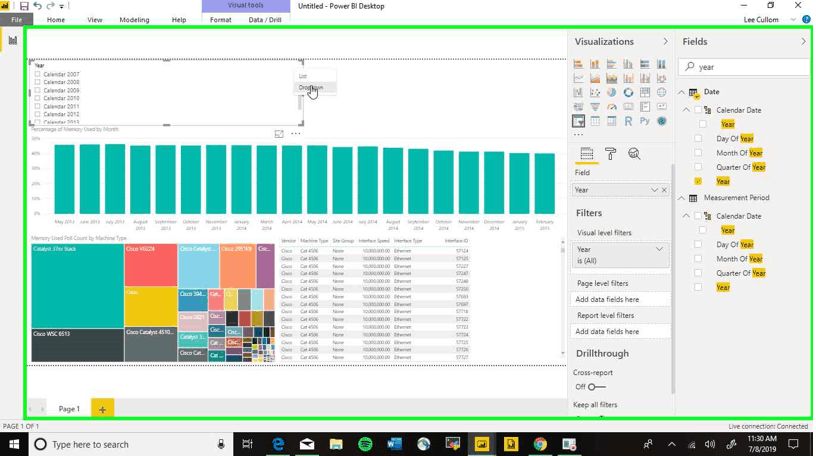
Task: Uncheck the selected Year field in Date
Action: coord(698,181)
